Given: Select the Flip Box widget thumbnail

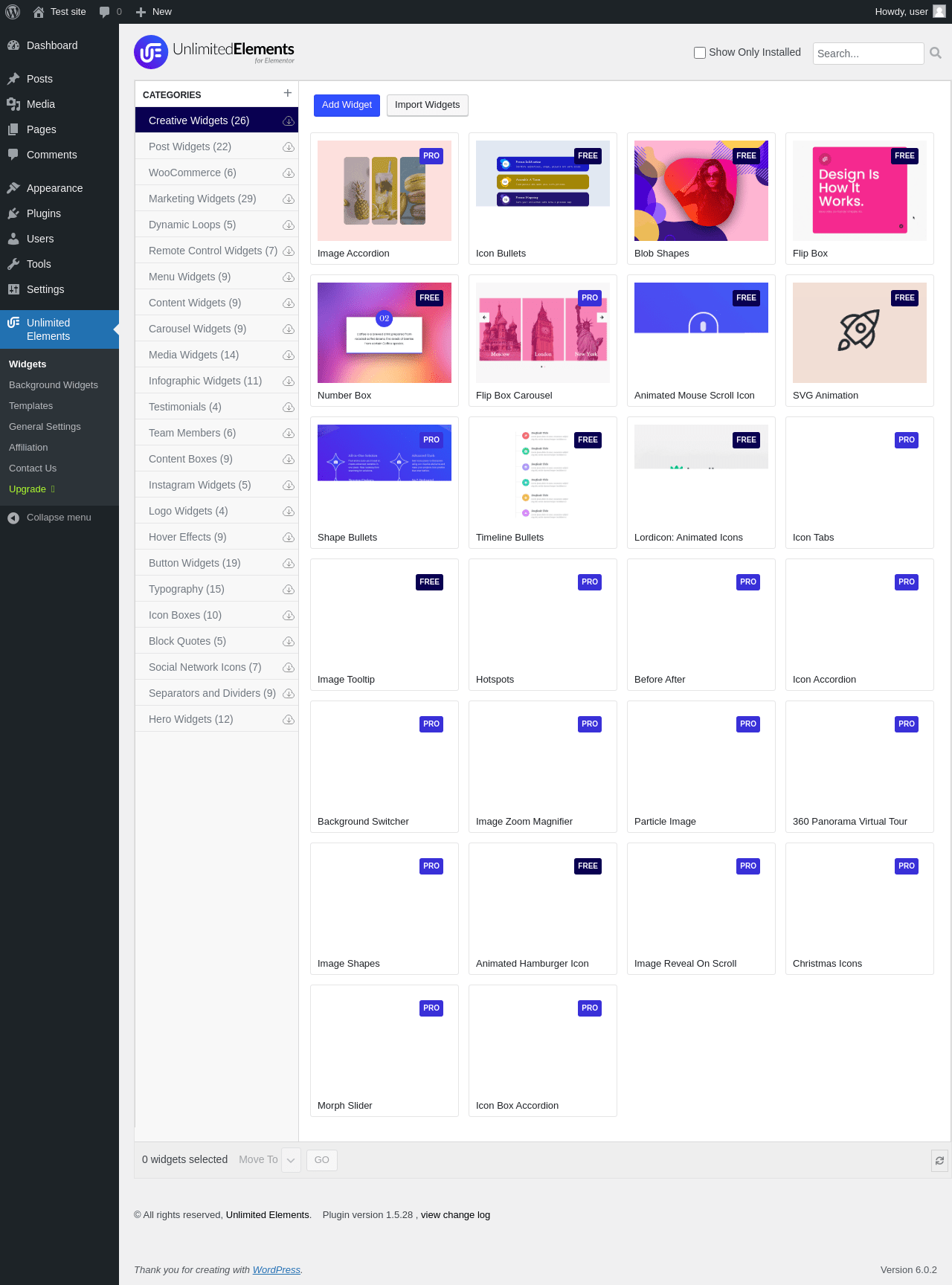Looking at the screenshot, I should click(860, 190).
